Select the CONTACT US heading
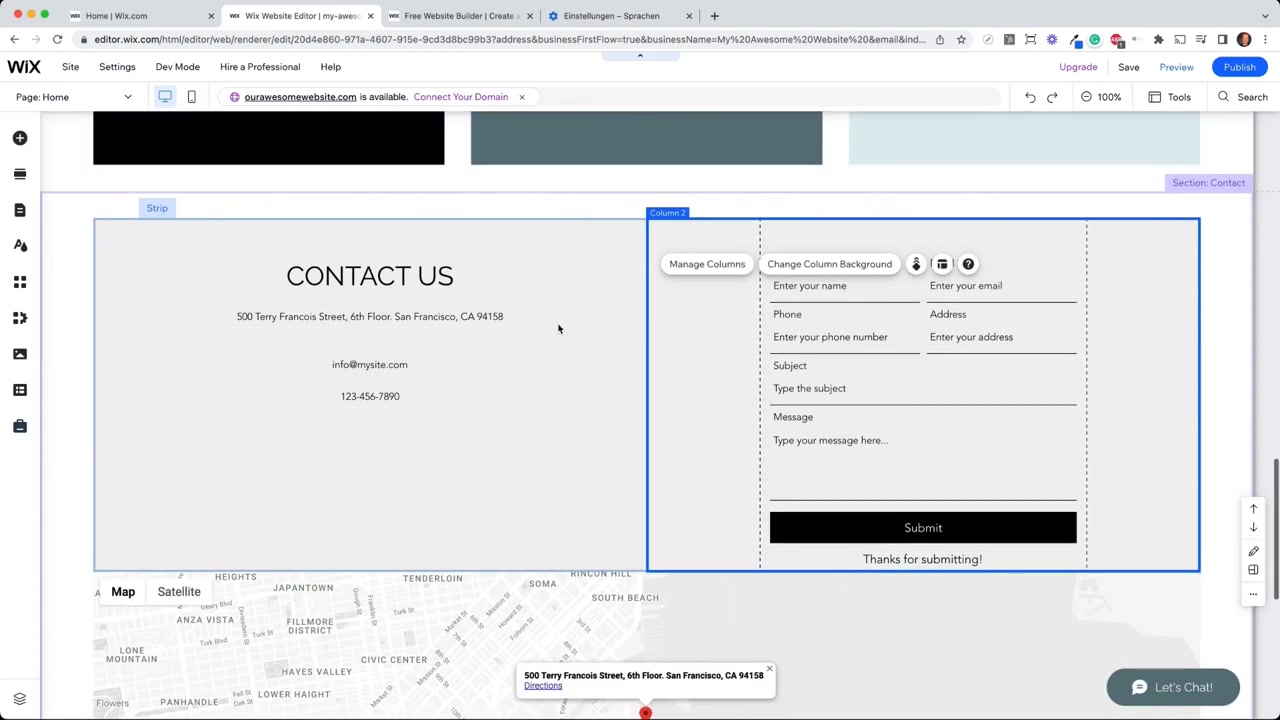 [370, 276]
